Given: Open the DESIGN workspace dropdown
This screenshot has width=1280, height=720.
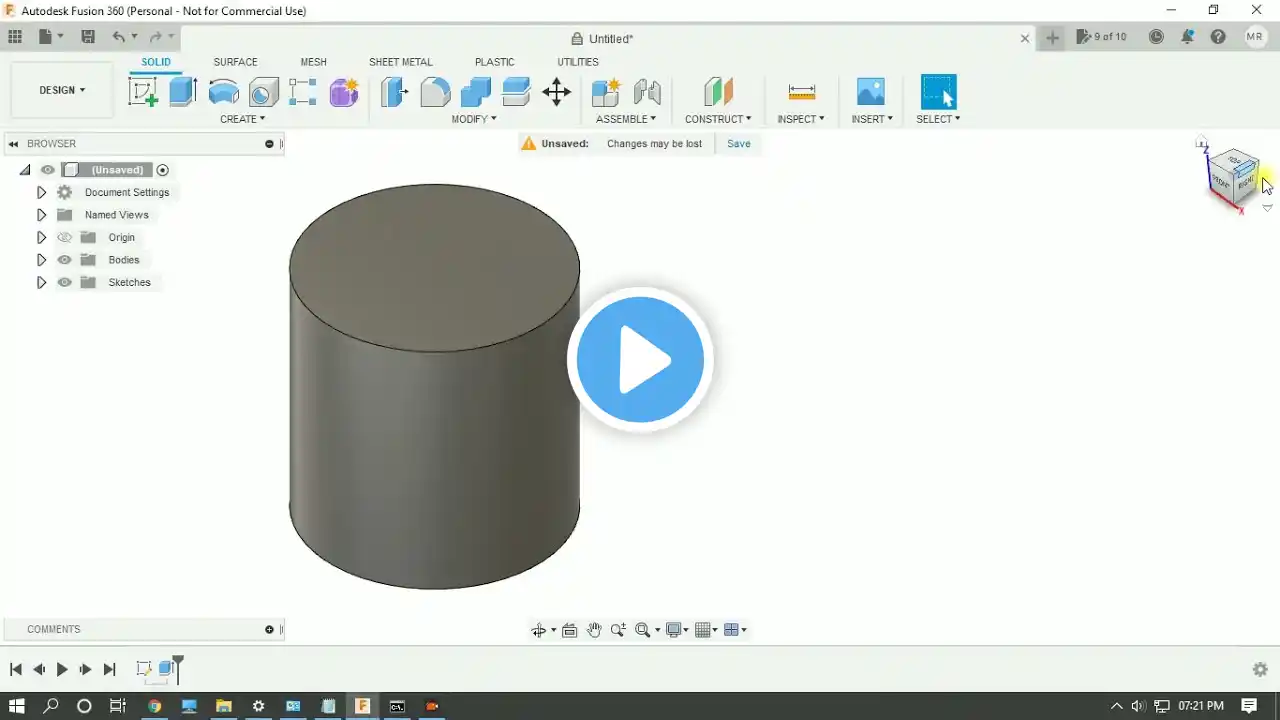Looking at the screenshot, I should click(x=62, y=90).
